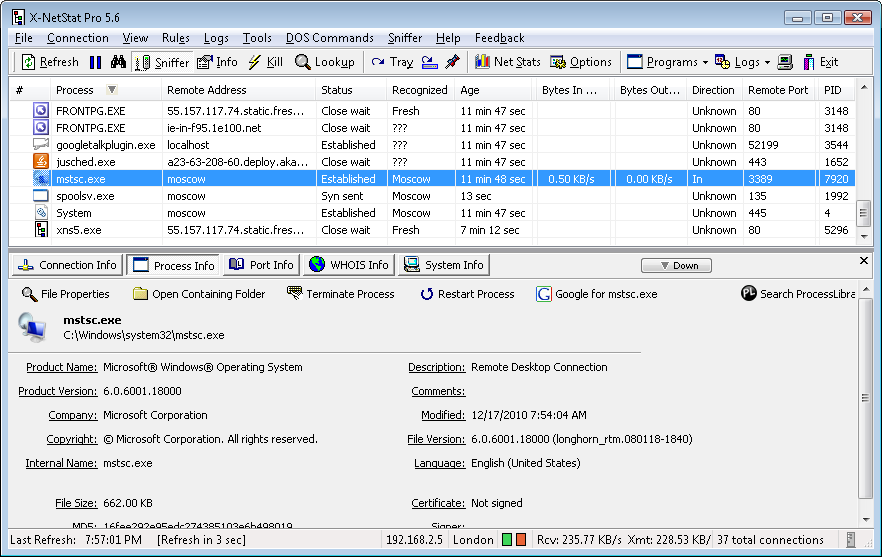The image size is (882, 557).
Task: Click the status bar icon at far right
Action: (850, 540)
